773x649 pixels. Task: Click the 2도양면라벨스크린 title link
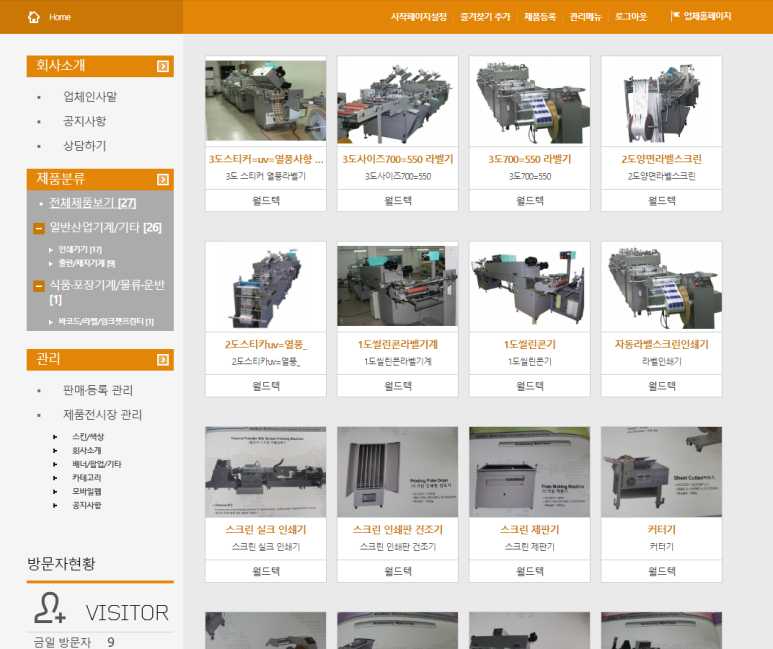pyautogui.click(x=662, y=159)
